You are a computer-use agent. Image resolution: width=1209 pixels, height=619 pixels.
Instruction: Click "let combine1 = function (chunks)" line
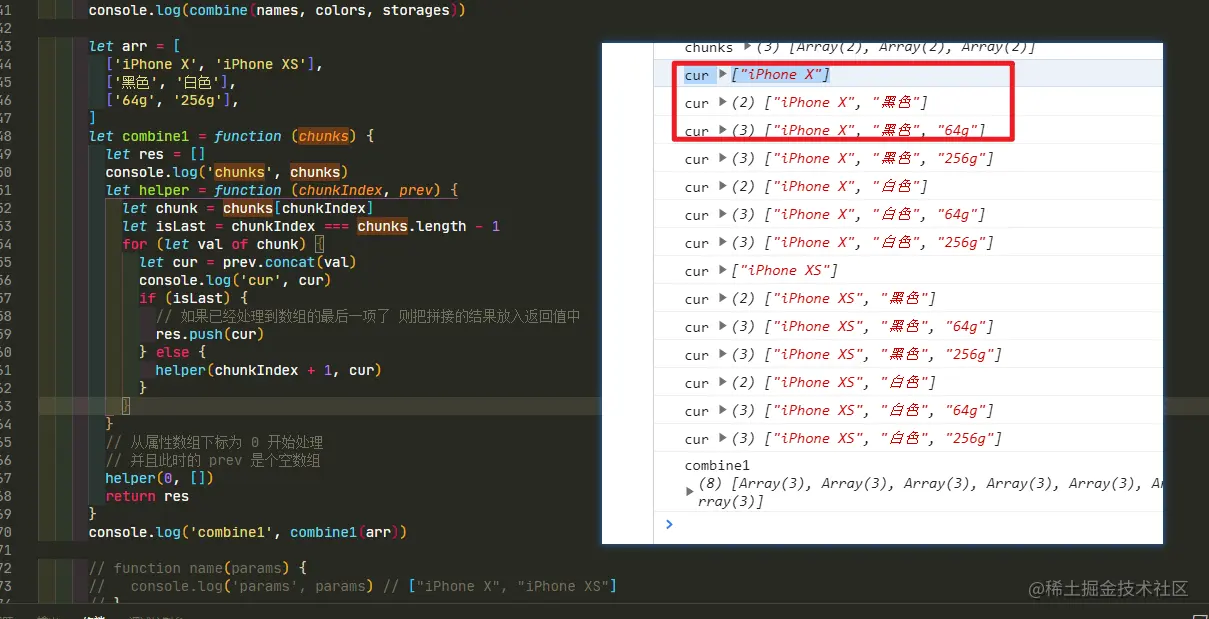click(x=231, y=136)
